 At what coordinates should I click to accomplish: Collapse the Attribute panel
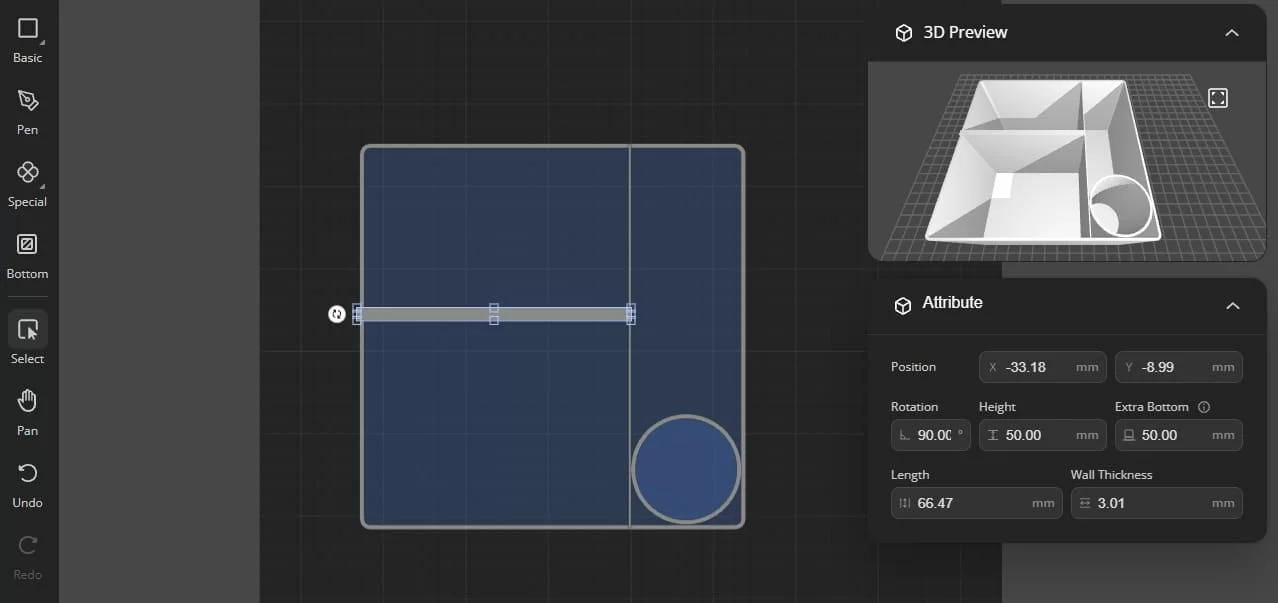[x=1232, y=305]
